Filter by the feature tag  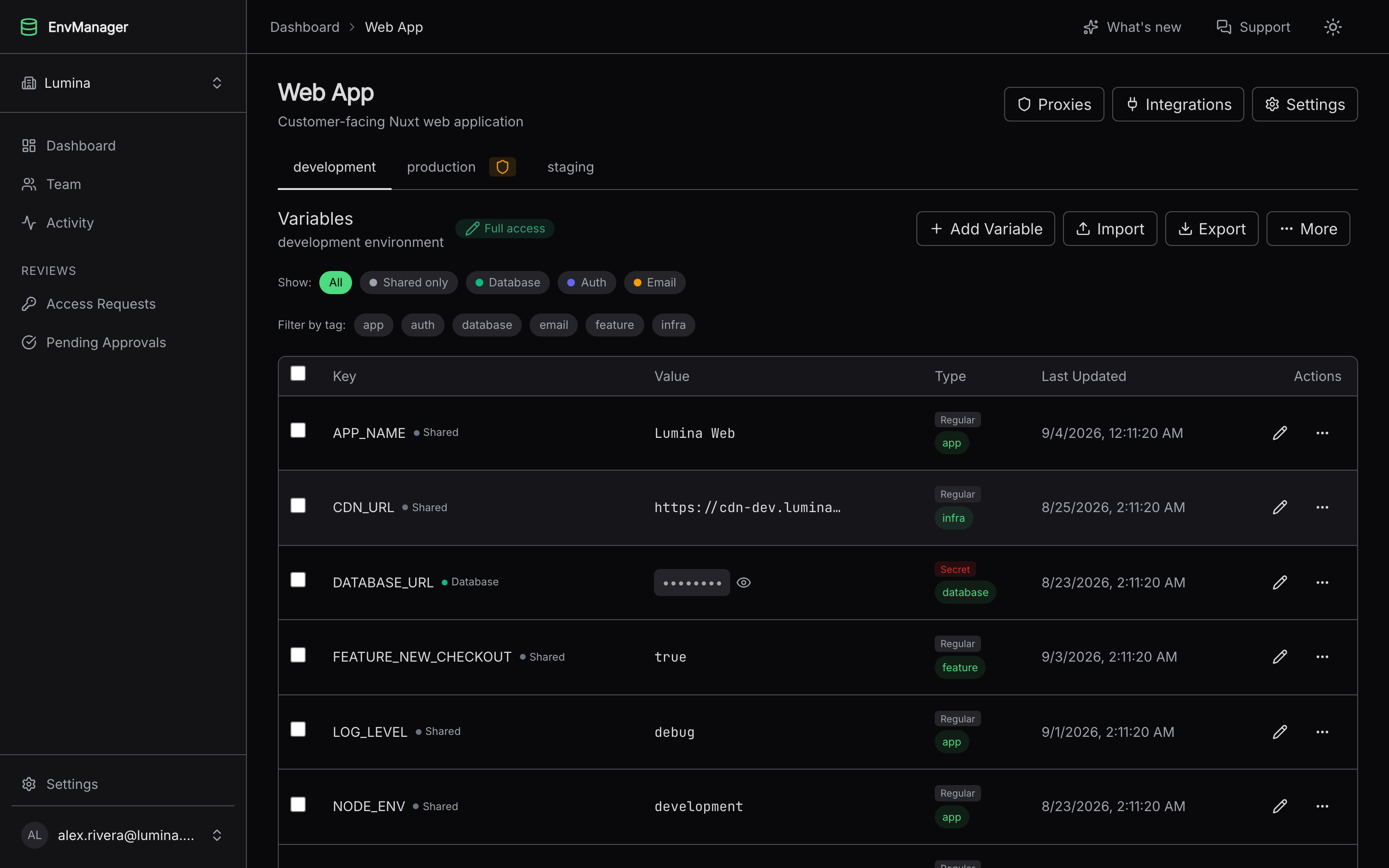614,325
